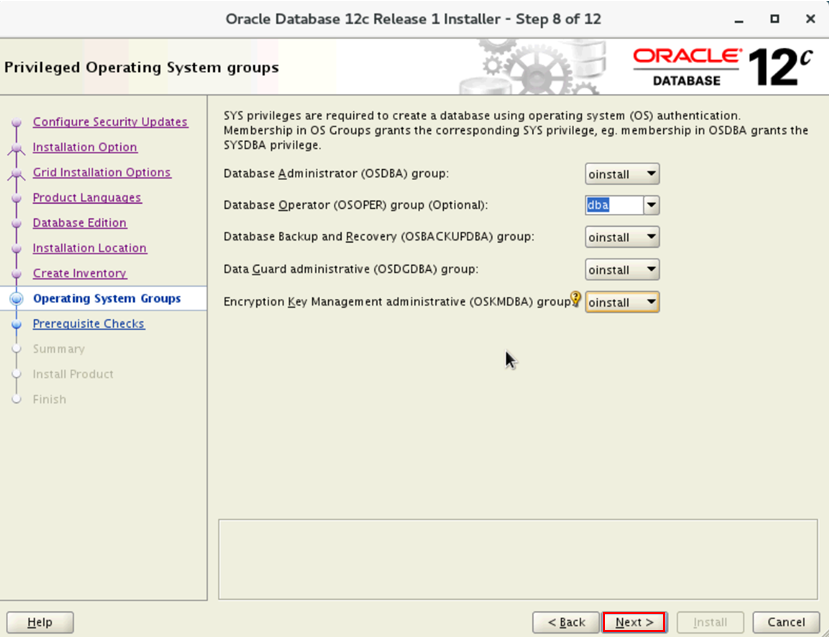Click the Database Backup and Recovery (OSBACKUPDBA) label
The height and width of the screenshot is (637, 830).
(379, 237)
